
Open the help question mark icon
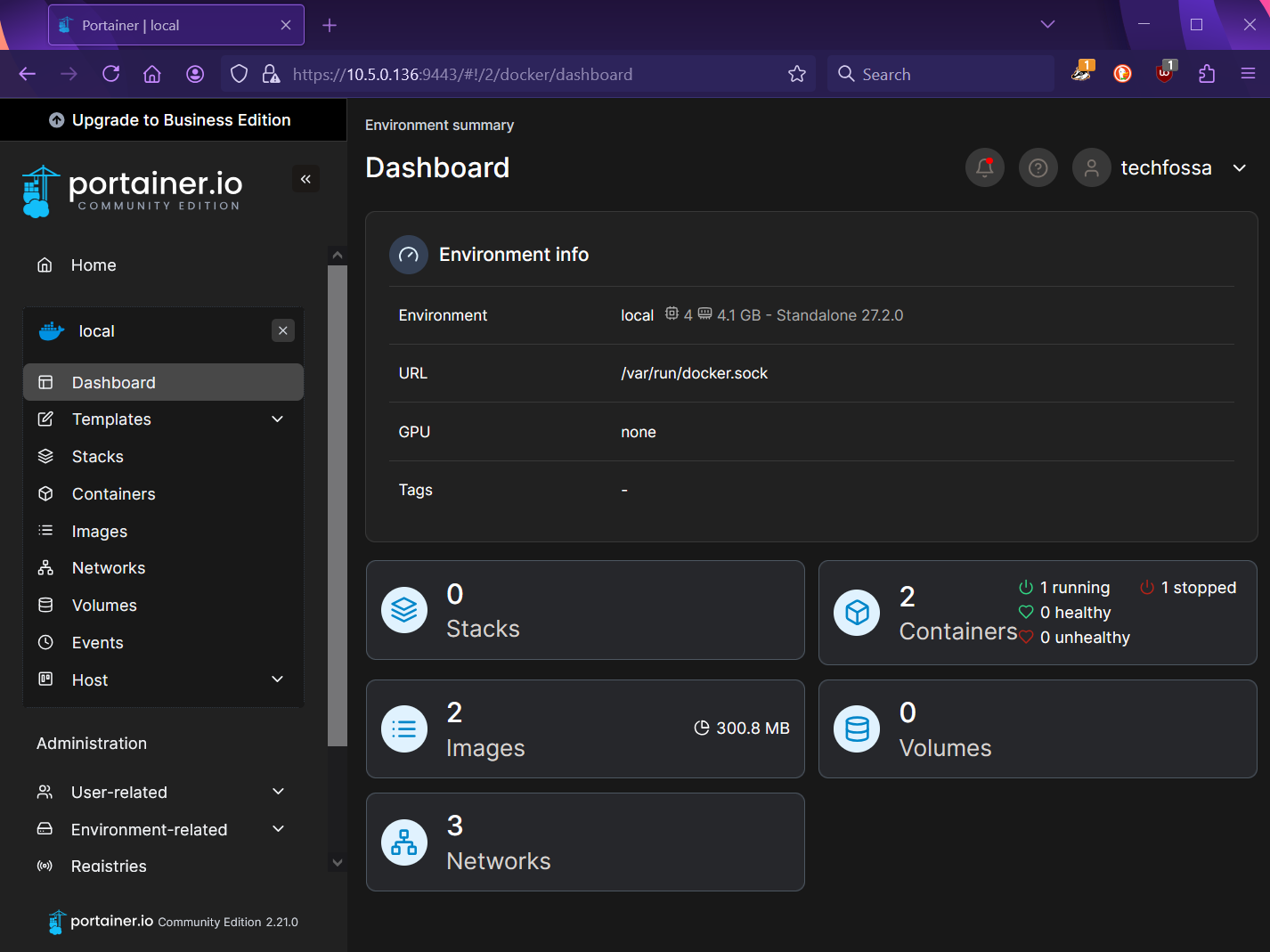(x=1038, y=167)
